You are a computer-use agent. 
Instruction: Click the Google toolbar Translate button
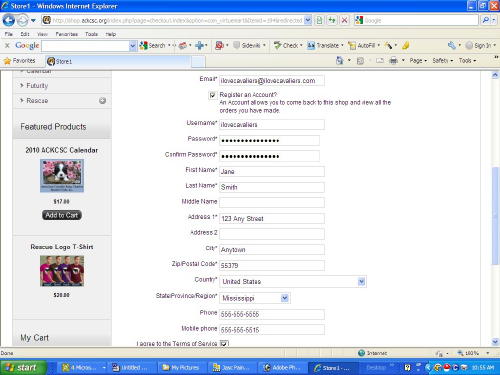click(x=323, y=45)
